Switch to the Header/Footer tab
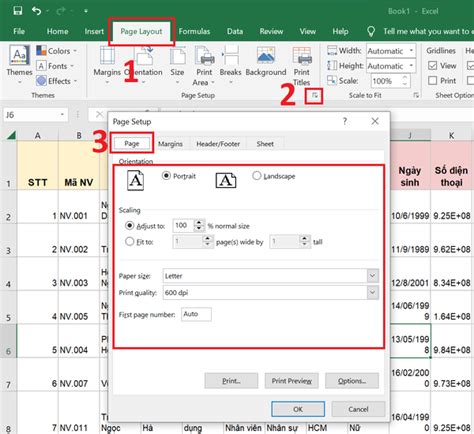Viewport: 474px width, 434px height. point(218,144)
